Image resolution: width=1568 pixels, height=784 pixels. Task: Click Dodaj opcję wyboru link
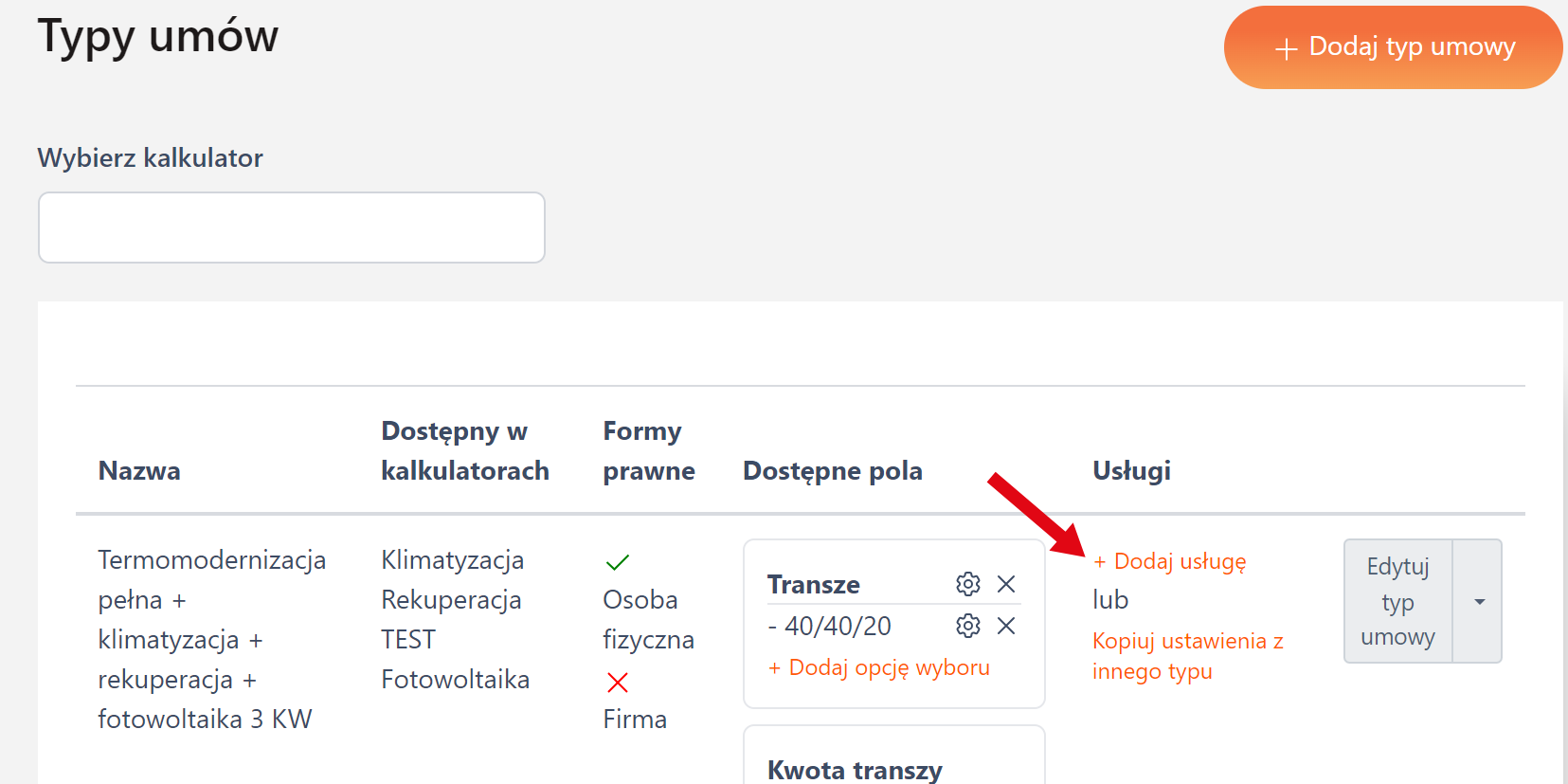(x=879, y=667)
